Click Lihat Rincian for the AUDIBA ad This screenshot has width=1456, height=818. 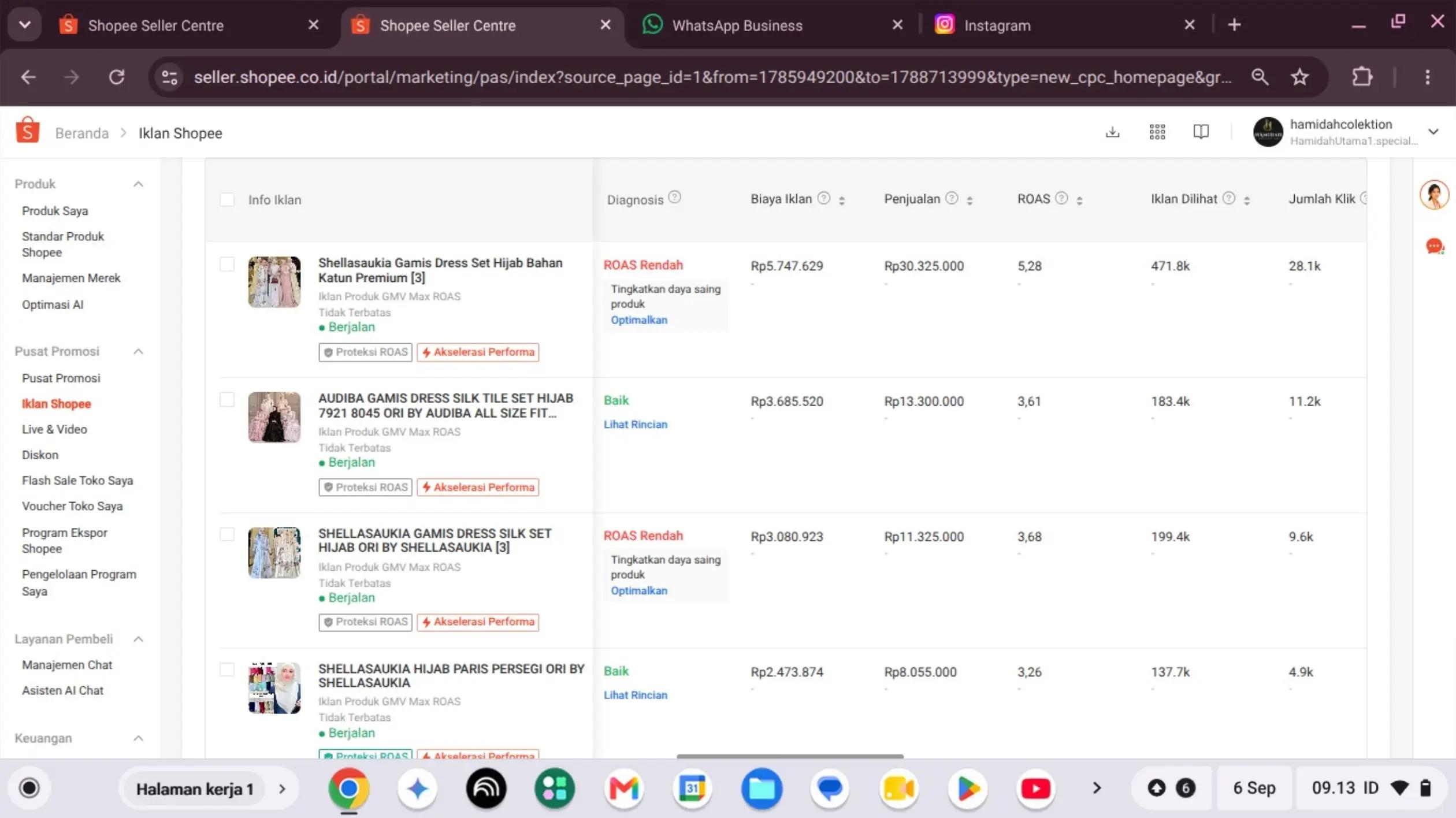pos(636,425)
